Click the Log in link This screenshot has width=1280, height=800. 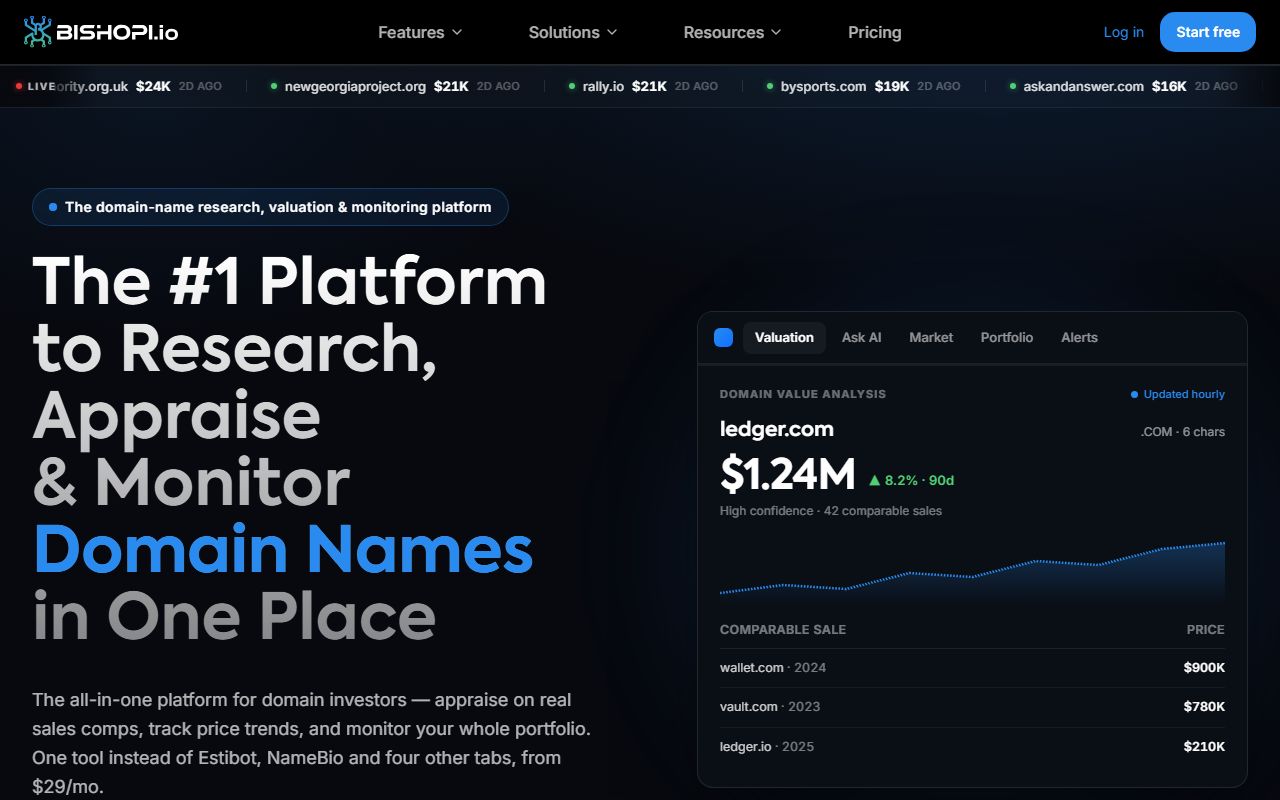[1123, 32]
